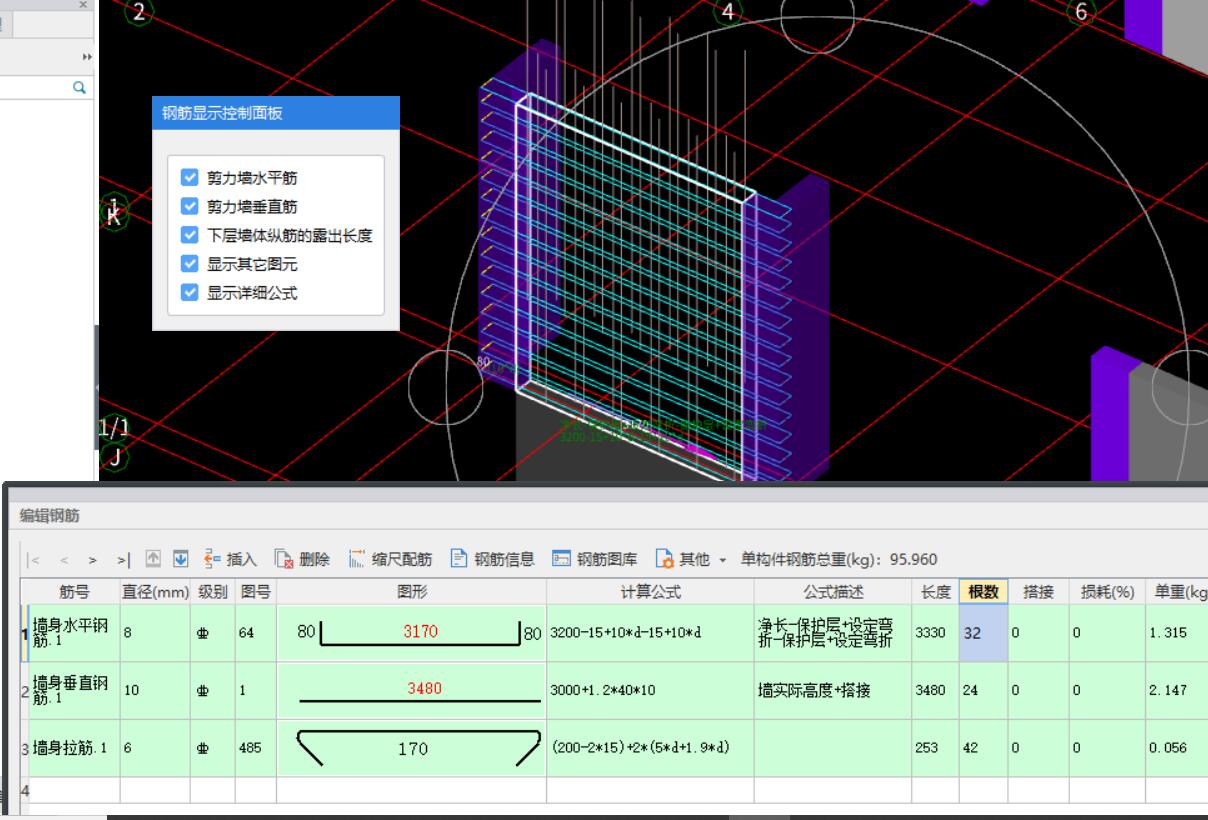The image size is (1208, 820).
Task: Click 根数 cell with value 42
Action: pyautogui.click(x=984, y=748)
